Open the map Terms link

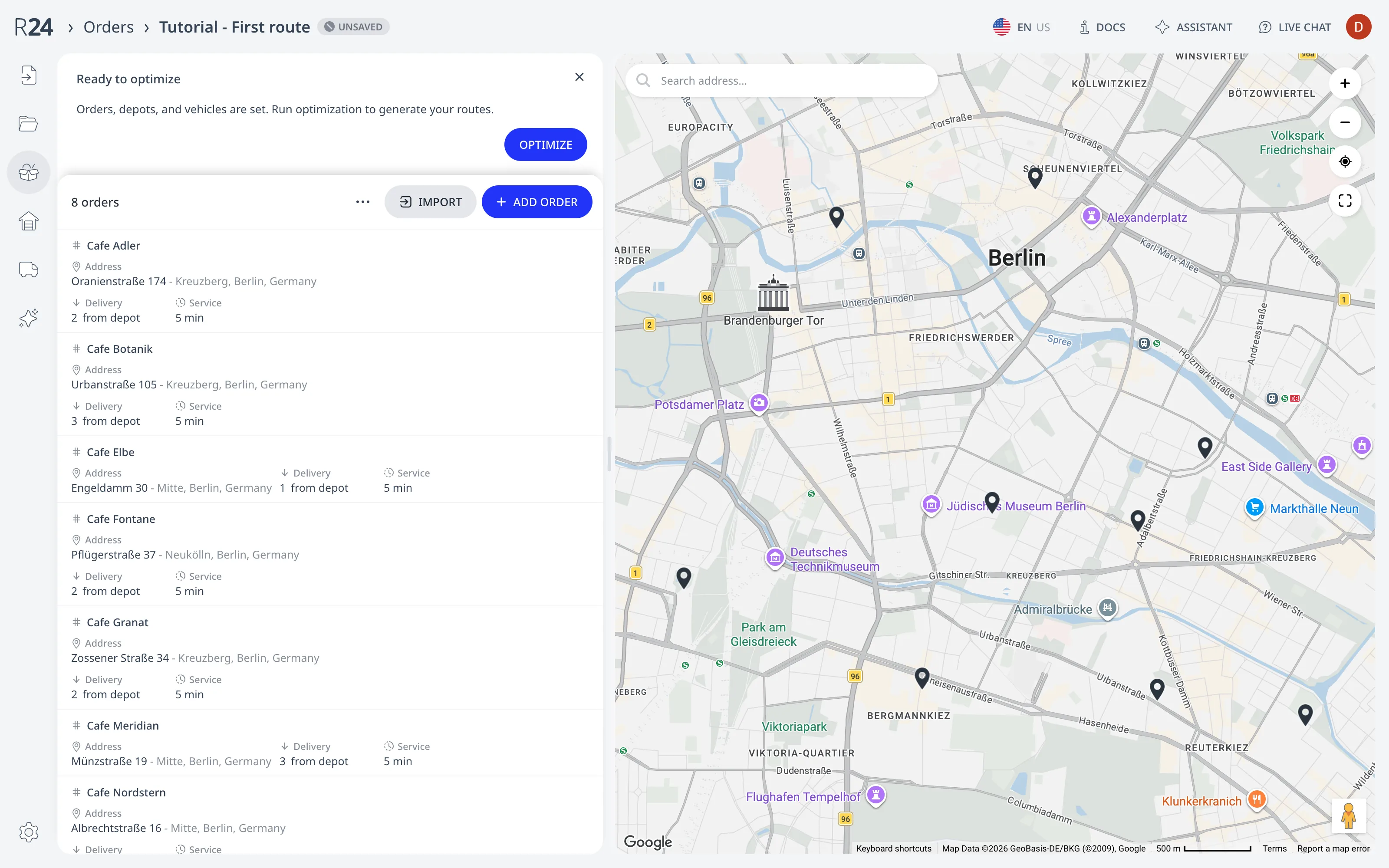(1274, 848)
